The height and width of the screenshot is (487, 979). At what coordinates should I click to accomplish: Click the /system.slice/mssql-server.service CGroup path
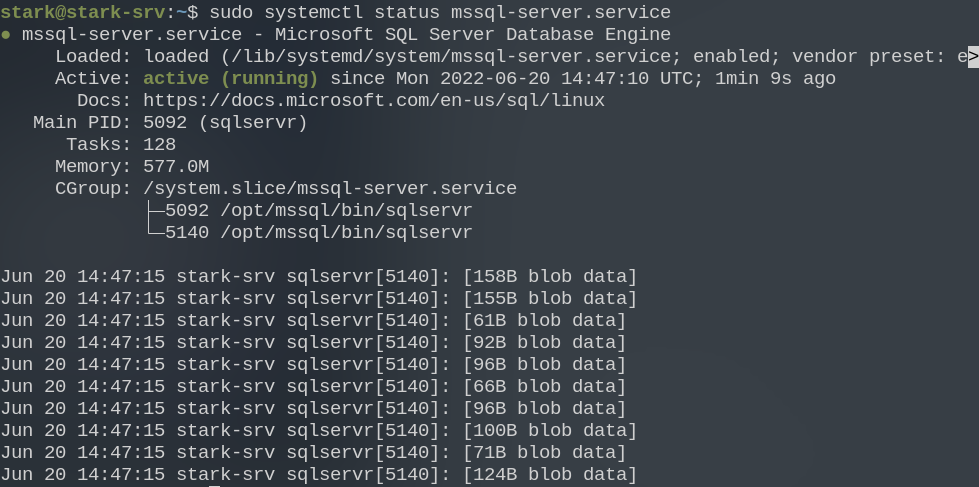330,189
